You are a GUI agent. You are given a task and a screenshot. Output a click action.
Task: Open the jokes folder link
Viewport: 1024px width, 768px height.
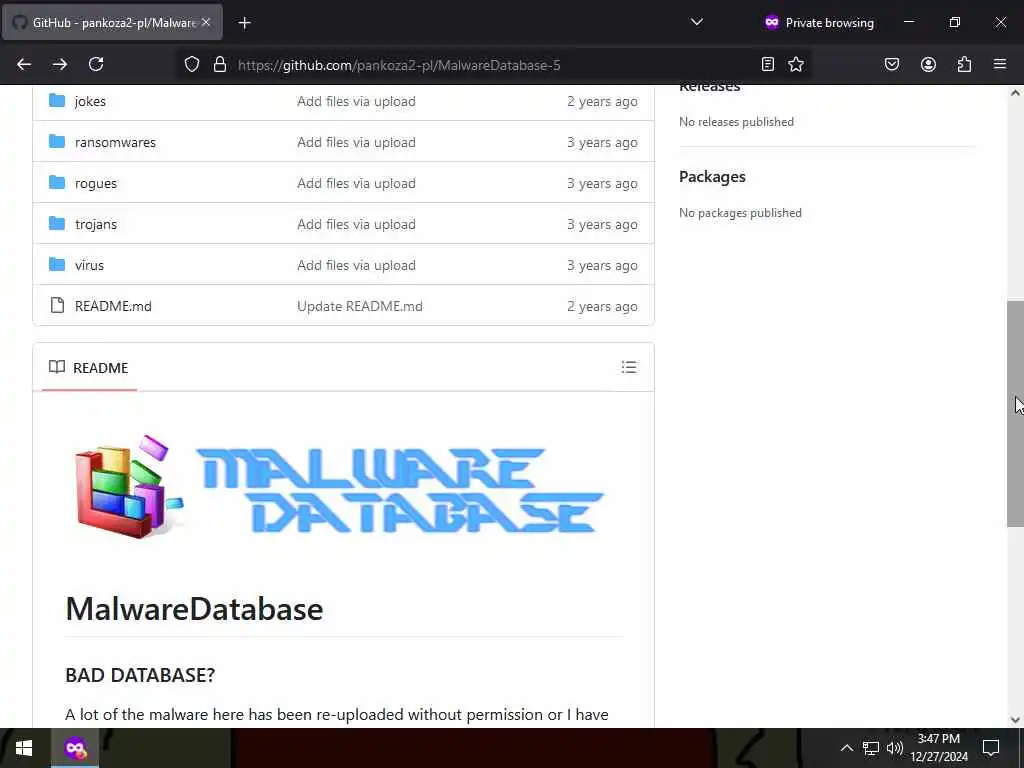coord(90,101)
